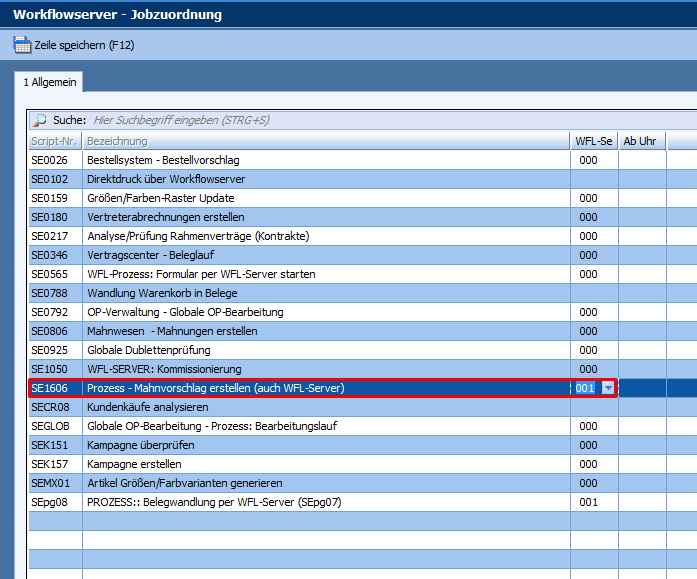Open WFL-Server dropdown in row SE1606
This screenshot has width=697, height=579.
pyautogui.click(x=607, y=388)
